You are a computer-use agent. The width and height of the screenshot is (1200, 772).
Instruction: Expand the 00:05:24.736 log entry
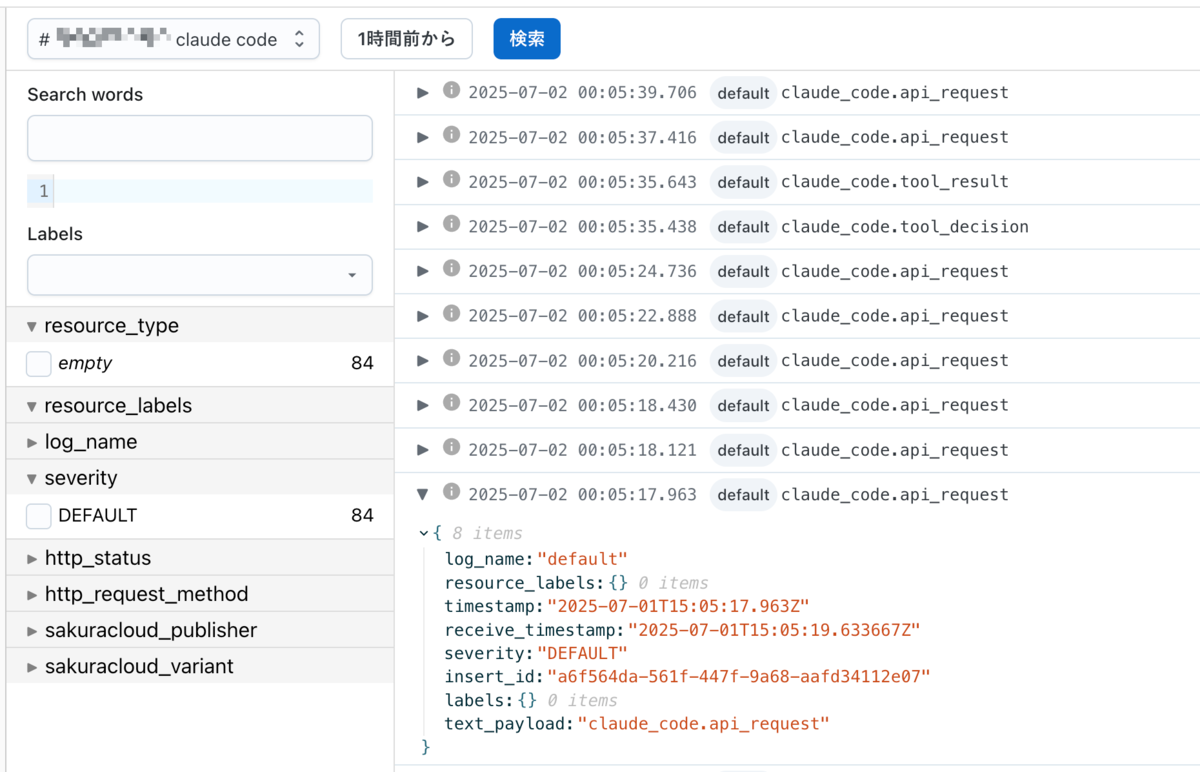[x=423, y=271]
